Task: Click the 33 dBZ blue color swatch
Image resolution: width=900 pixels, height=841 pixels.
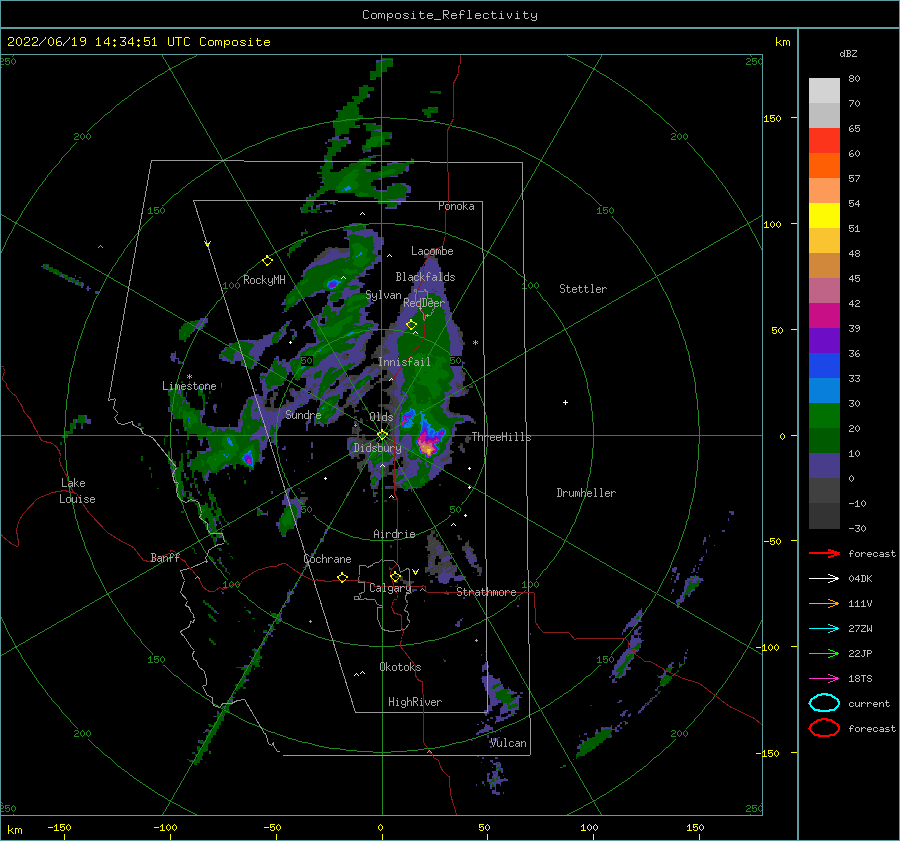Action: pos(824,391)
